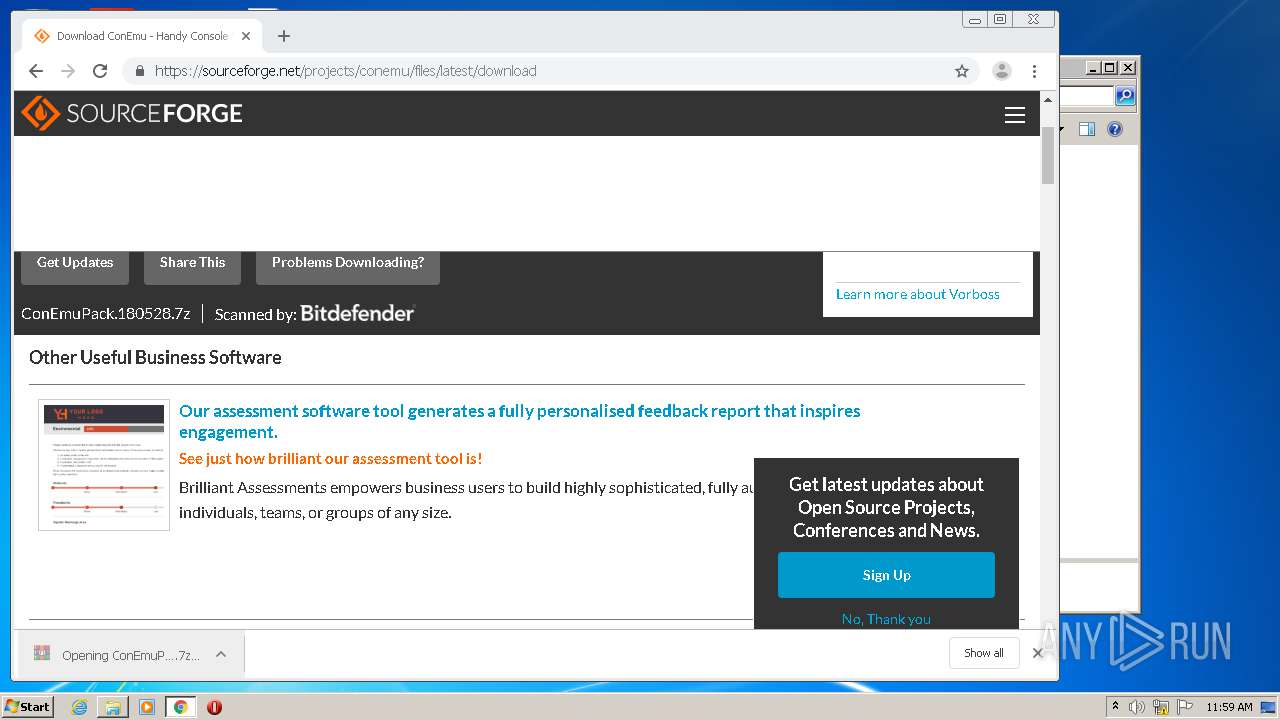
Task: Close the downloads bar
Action: (1038, 653)
